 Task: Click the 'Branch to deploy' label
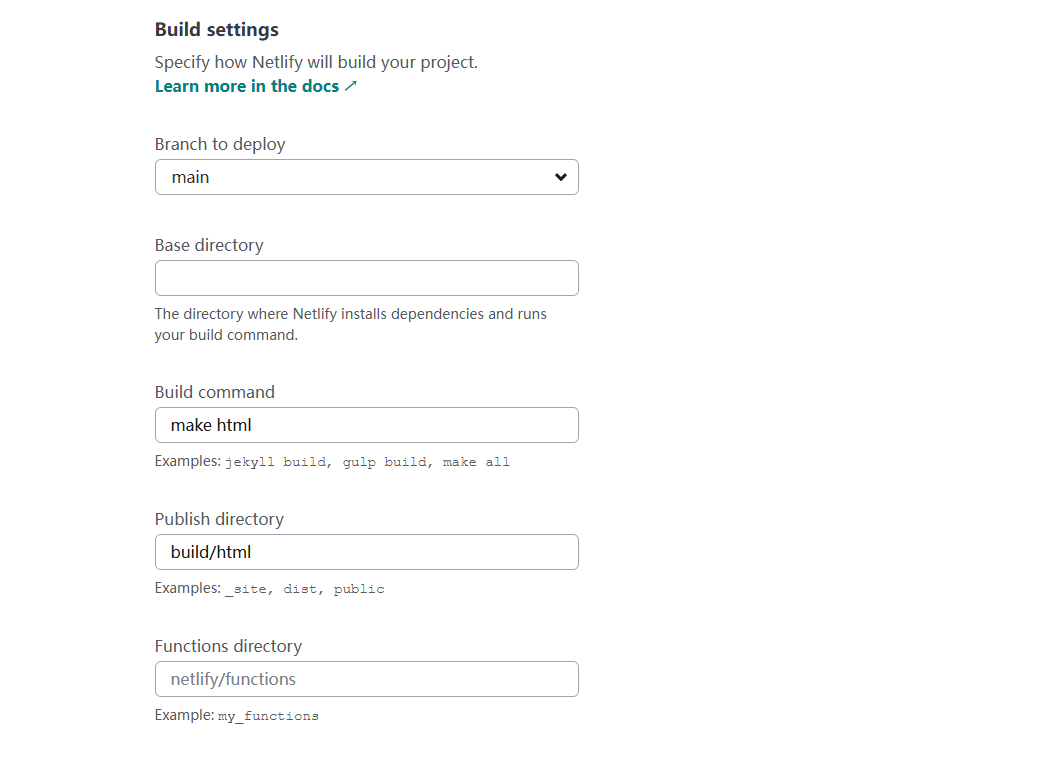pos(220,144)
